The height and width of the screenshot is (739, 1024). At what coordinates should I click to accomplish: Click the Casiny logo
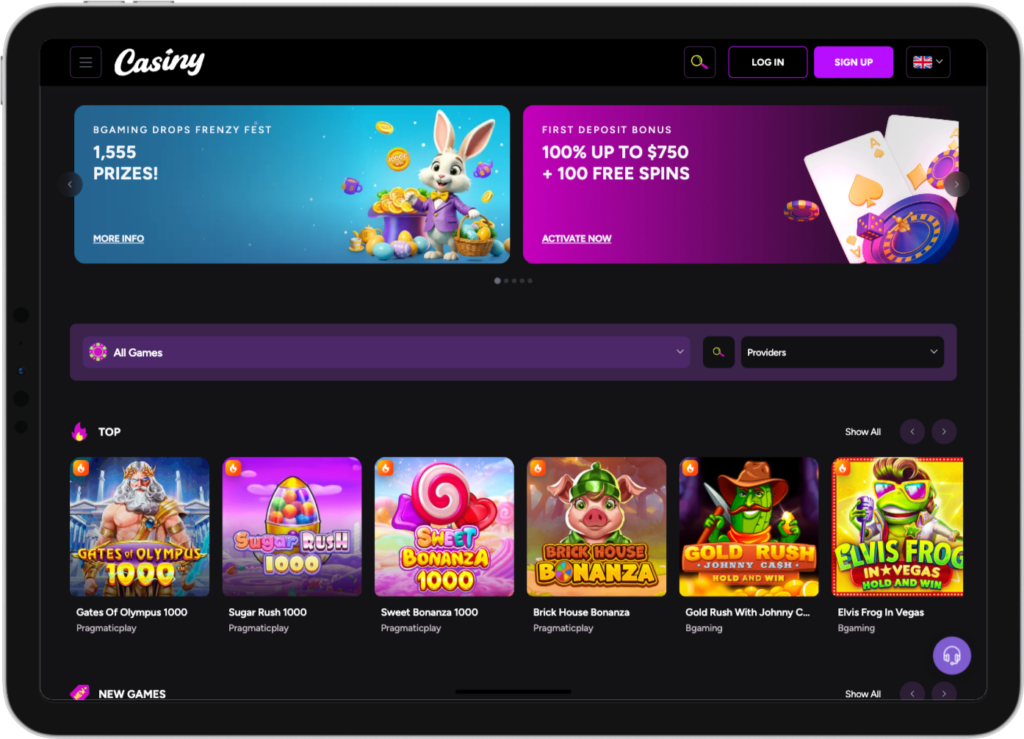[159, 62]
